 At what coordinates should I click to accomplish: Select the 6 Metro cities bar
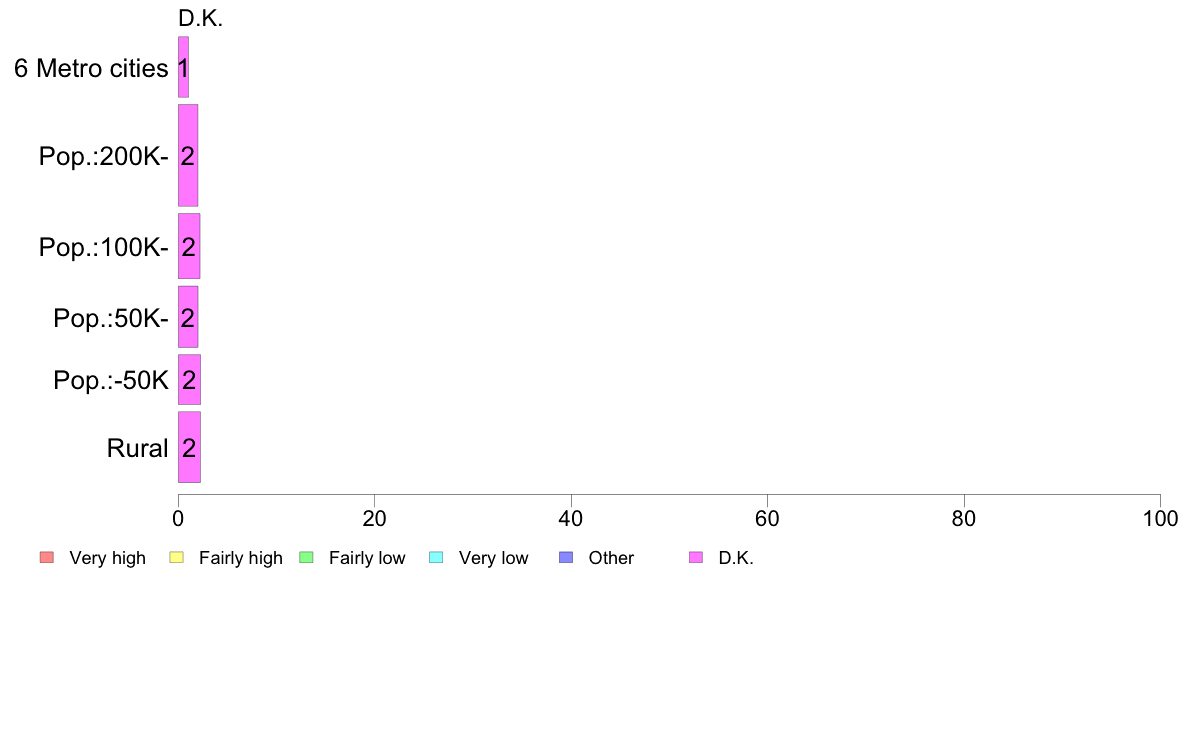[183, 67]
